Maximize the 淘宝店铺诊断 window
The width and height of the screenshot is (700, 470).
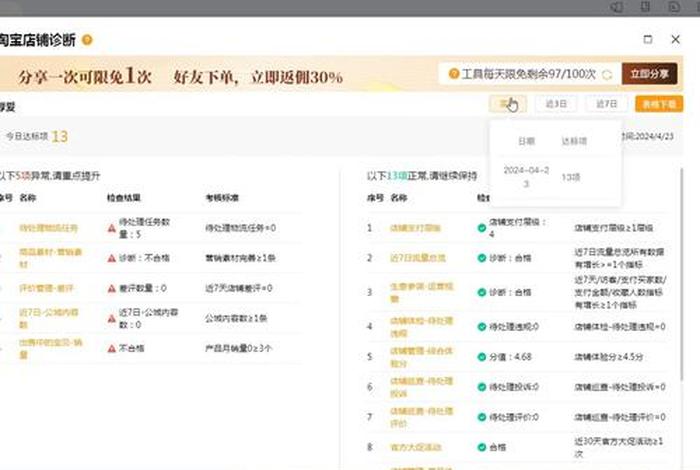(x=648, y=39)
